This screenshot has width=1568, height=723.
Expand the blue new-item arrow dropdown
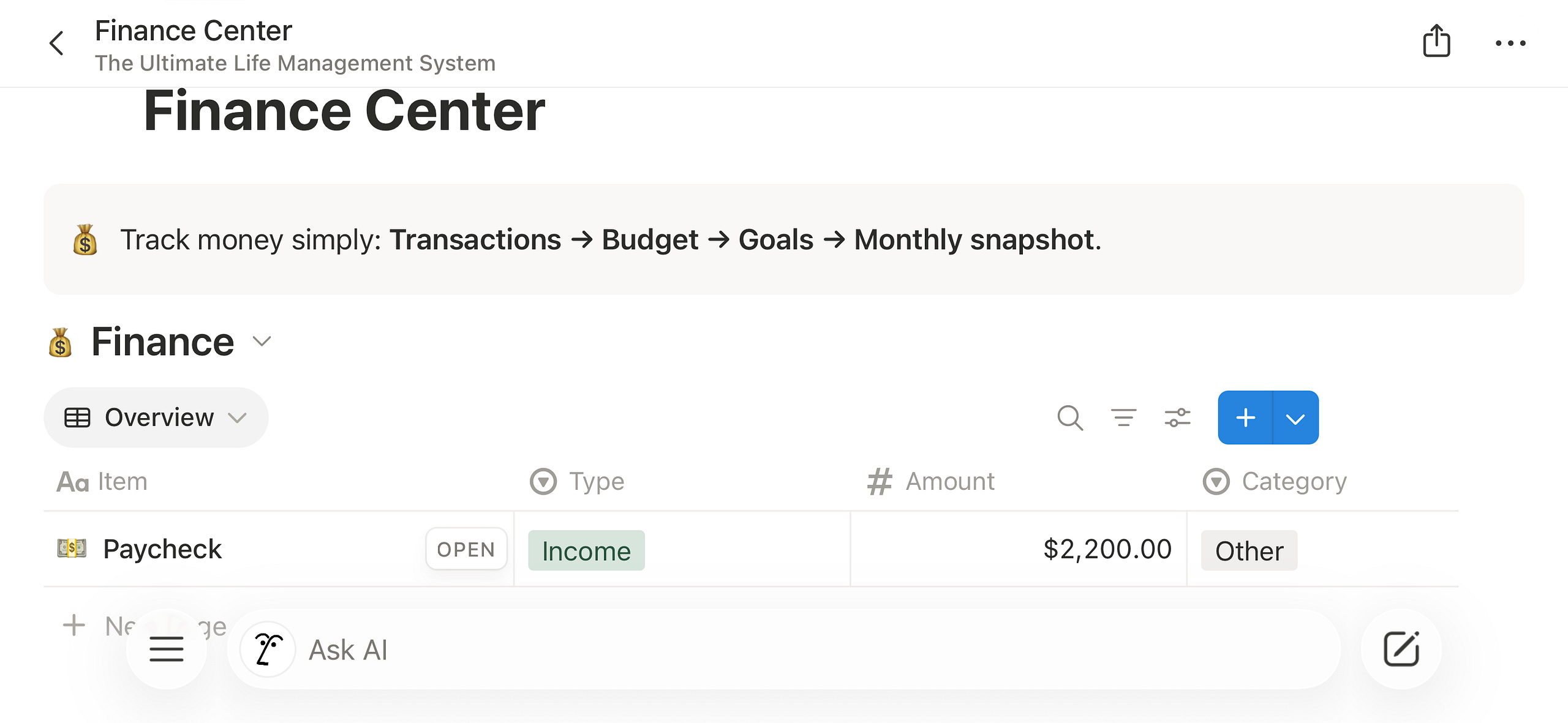click(x=1295, y=418)
